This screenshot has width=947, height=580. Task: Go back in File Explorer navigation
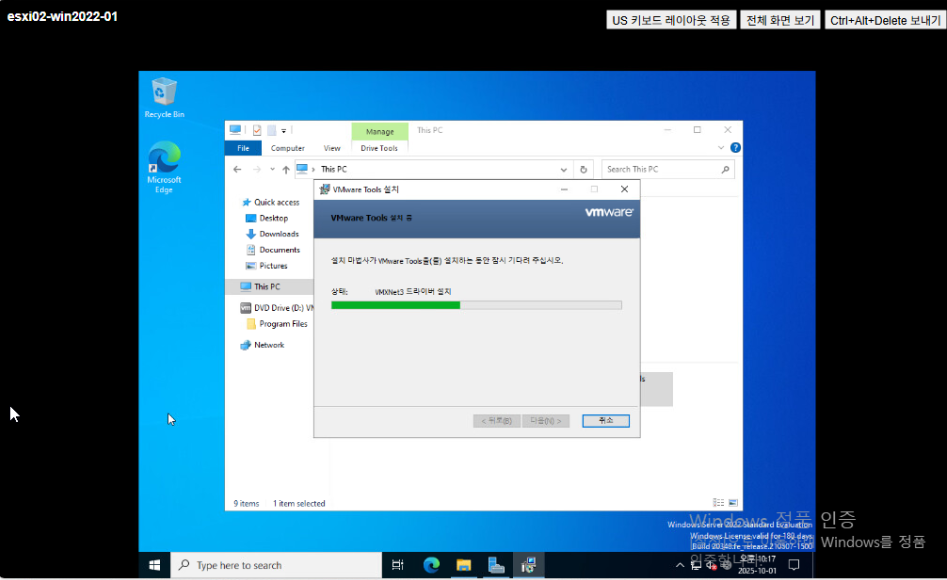(237, 170)
